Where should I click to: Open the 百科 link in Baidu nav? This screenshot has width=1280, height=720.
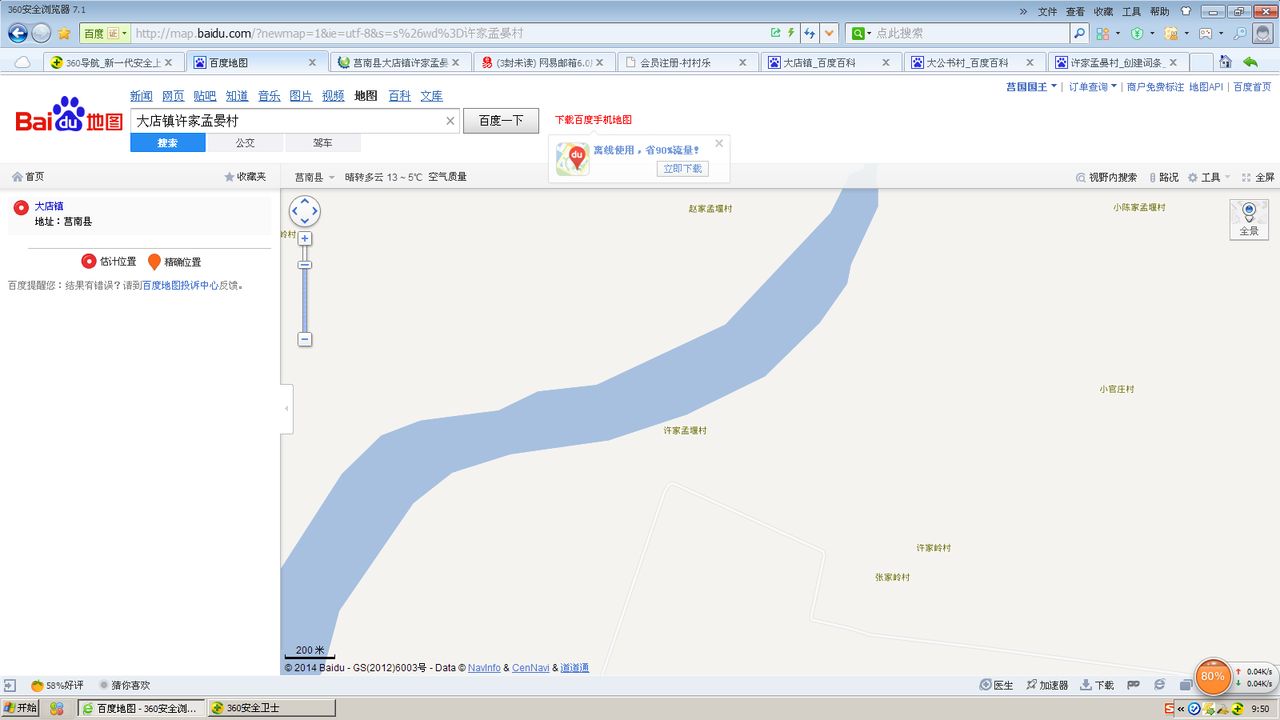(399, 96)
